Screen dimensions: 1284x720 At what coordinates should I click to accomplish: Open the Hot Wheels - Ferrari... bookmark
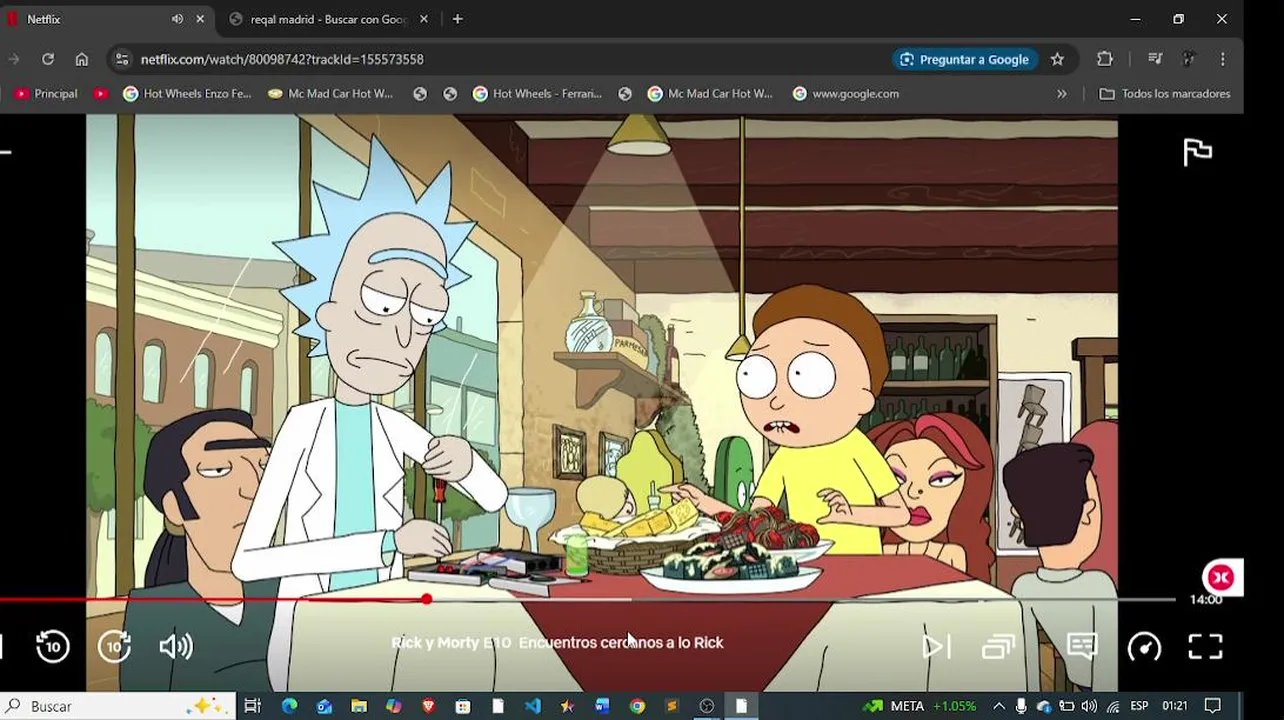pos(537,93)
